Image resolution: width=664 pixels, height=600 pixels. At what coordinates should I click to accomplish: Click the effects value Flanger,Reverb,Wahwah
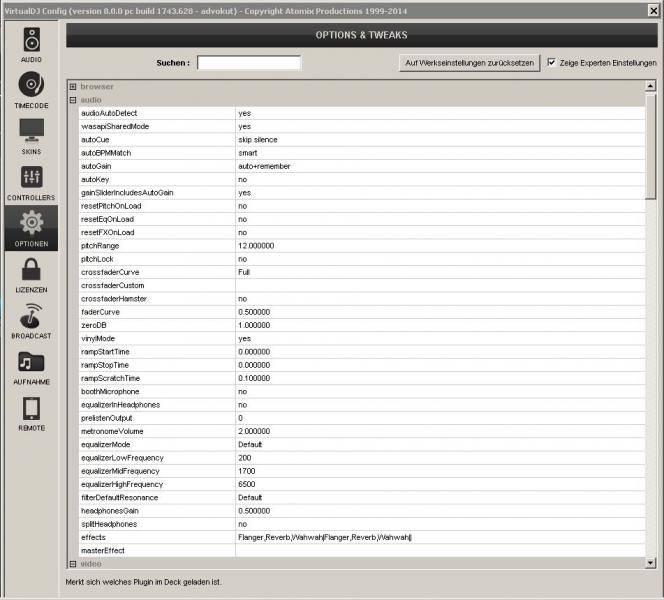click(x=325, y=537)
